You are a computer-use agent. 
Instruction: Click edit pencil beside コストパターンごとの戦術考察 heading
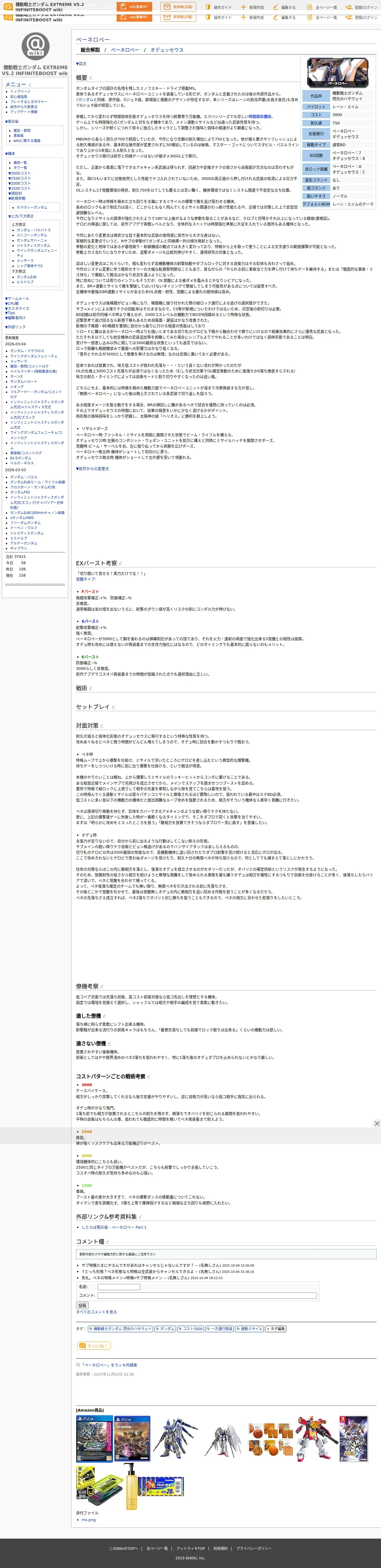coord(149,1076)
